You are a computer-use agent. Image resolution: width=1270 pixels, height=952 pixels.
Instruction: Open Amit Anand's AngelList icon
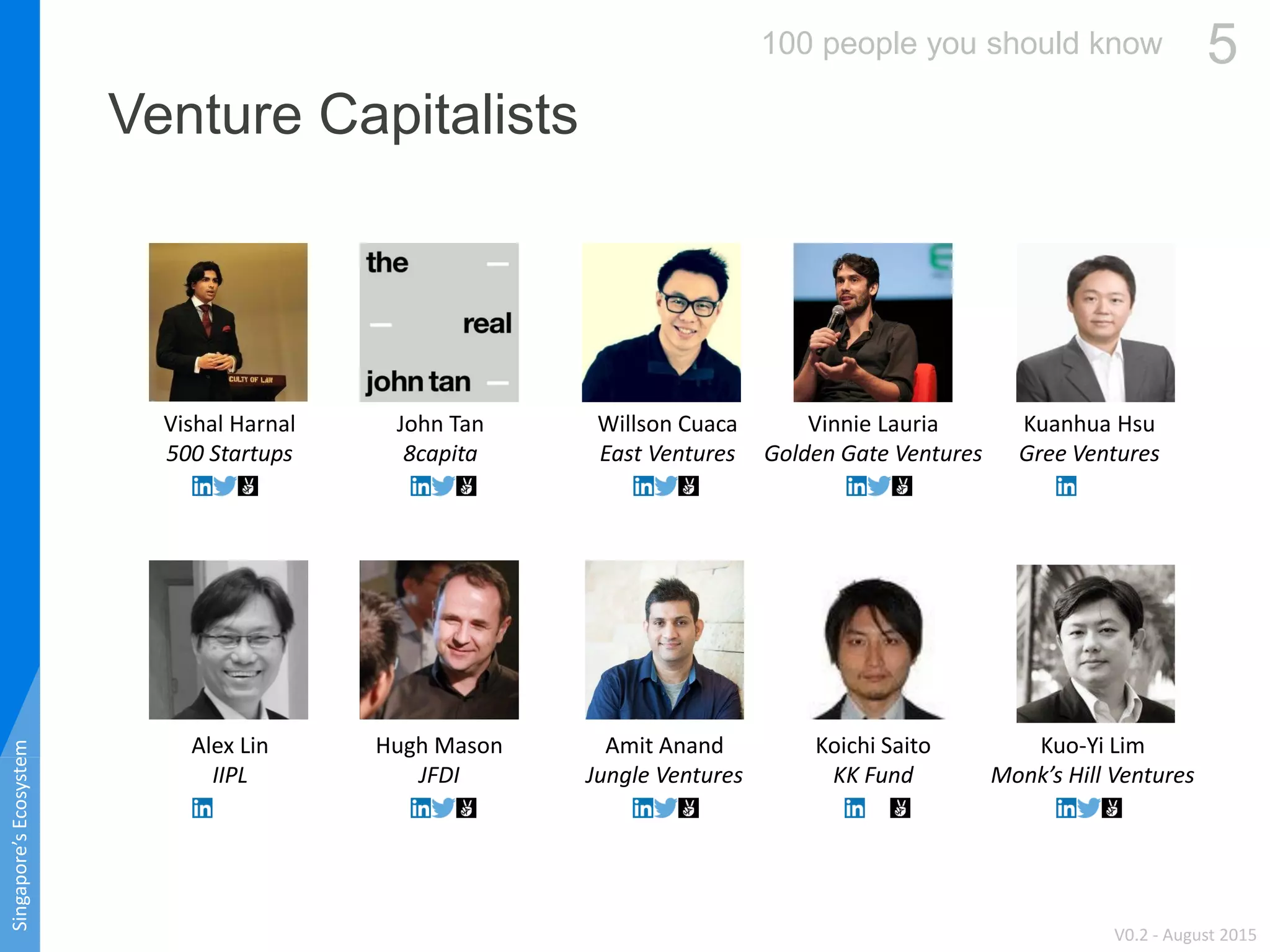pos(689,808)
